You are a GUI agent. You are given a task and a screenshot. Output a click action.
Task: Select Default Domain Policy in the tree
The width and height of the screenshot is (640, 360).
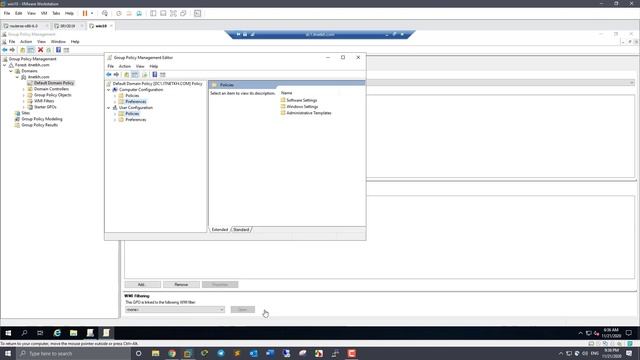[x=53, y=83]
